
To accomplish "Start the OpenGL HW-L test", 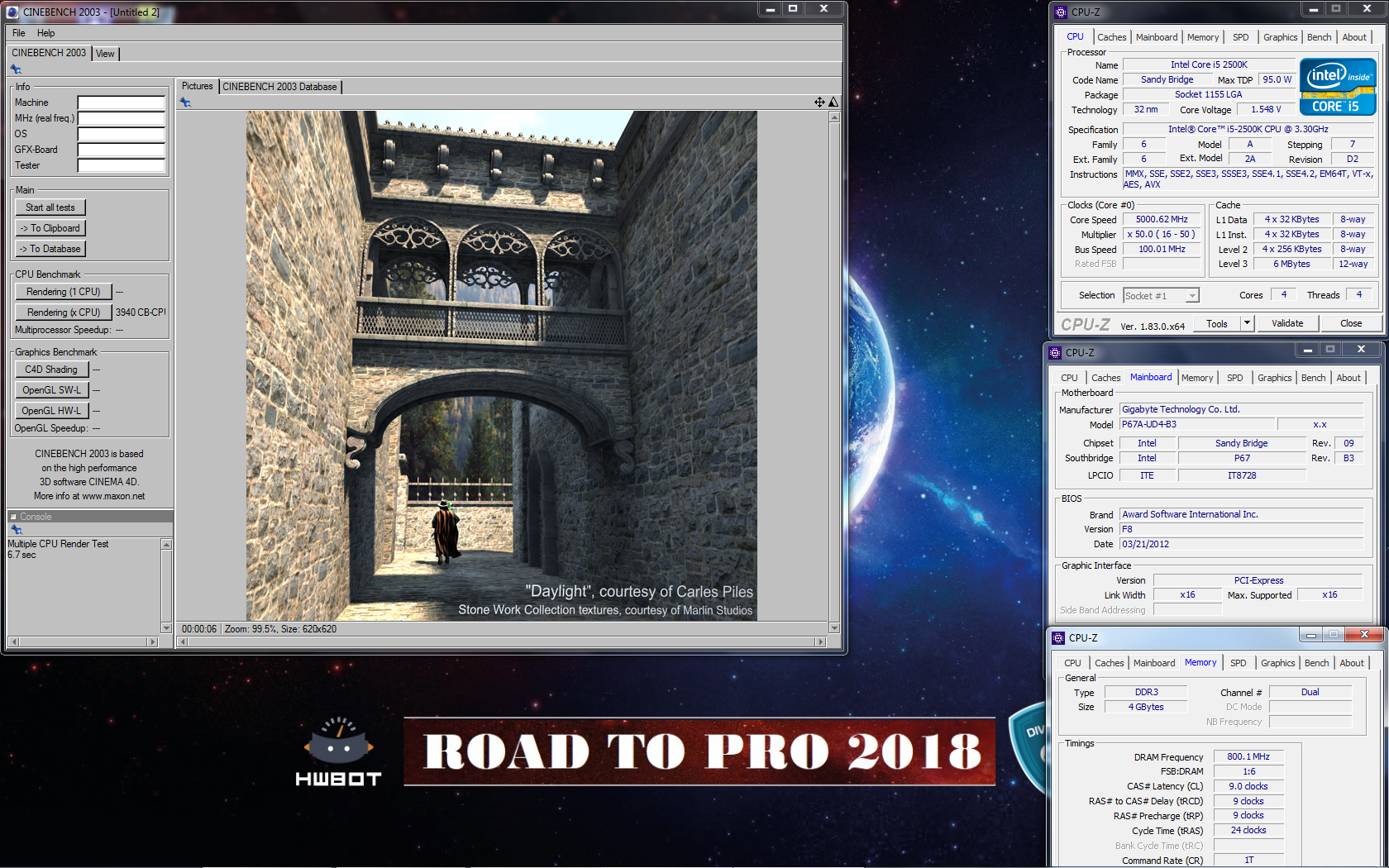I will click(x=51, y=411).
